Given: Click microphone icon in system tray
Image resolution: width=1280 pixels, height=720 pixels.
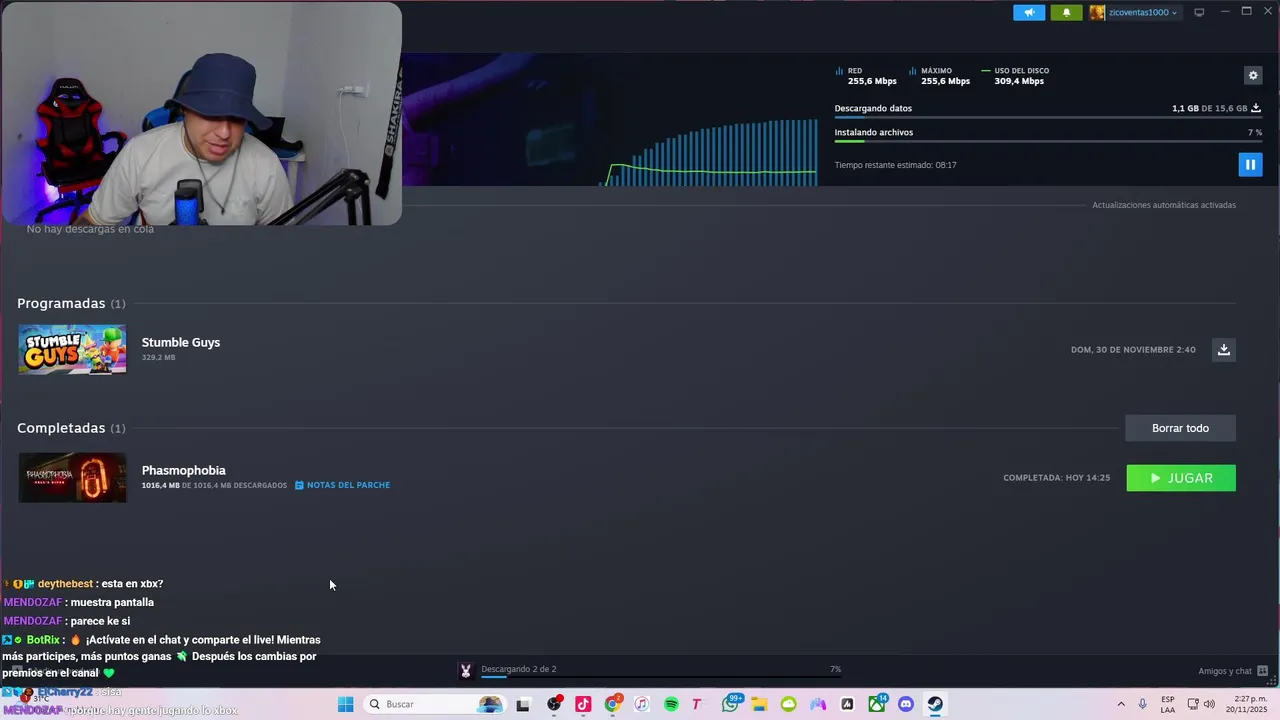Looking at the screenshot, I should tap(1142, 704).
